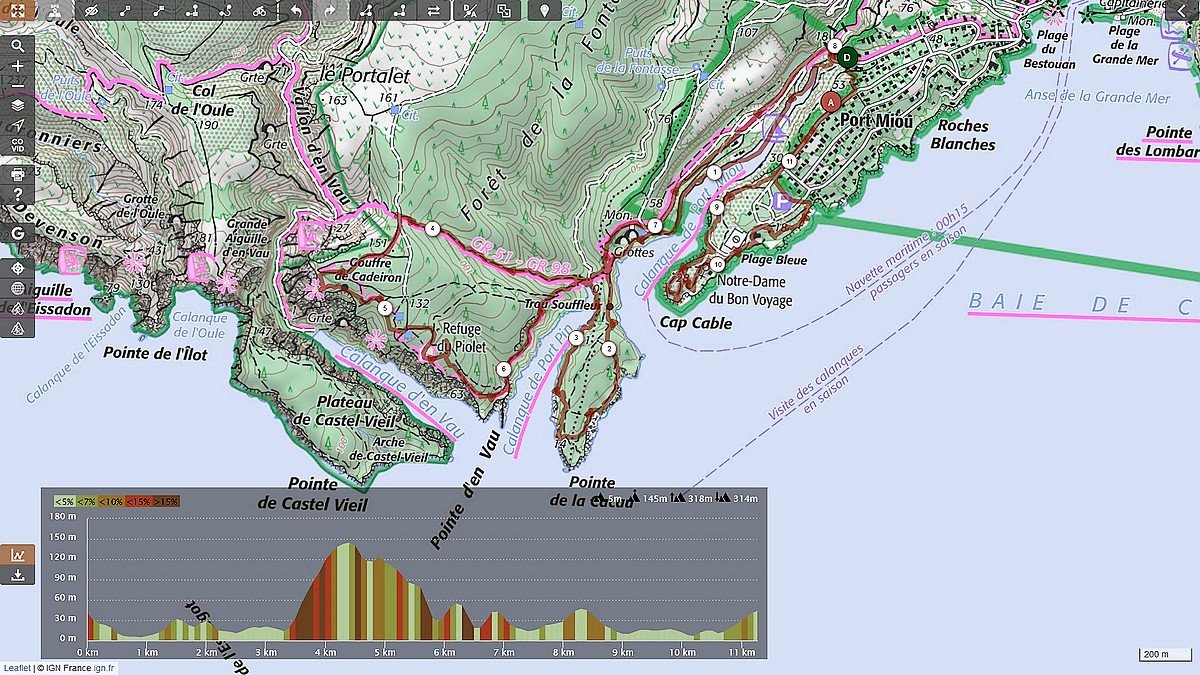
Task: Select the route-following bicycle tool
Action: [x=260, y=10]
